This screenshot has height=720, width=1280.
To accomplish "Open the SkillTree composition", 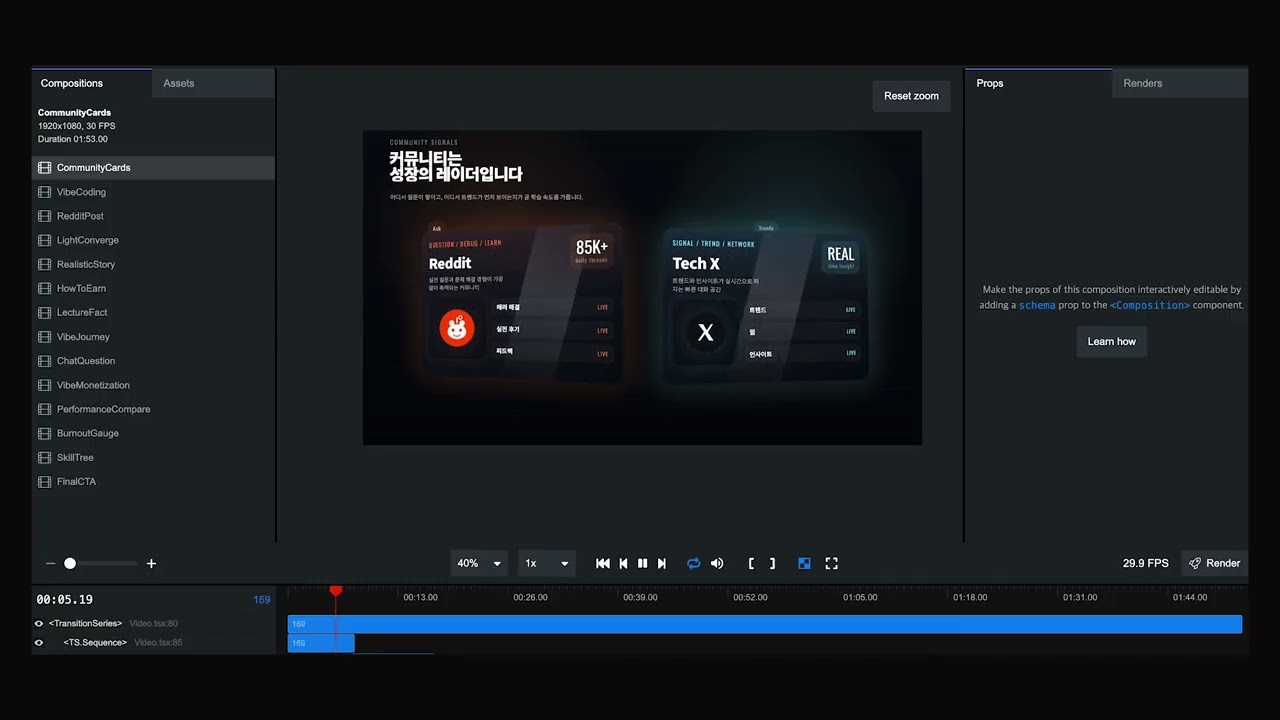I will (153, 457).
